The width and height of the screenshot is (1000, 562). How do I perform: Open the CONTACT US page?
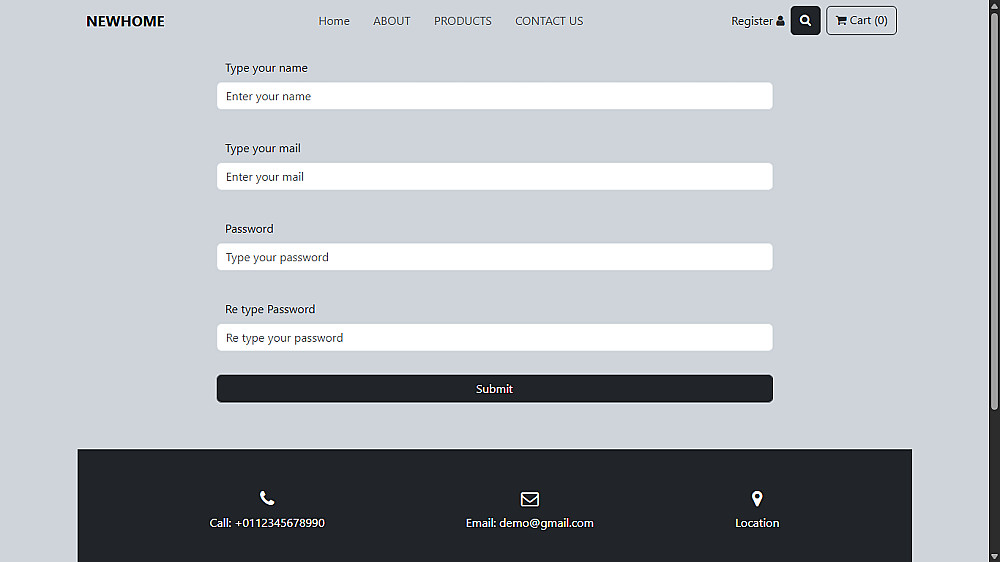pyautogui.click(x=549, y=21)
